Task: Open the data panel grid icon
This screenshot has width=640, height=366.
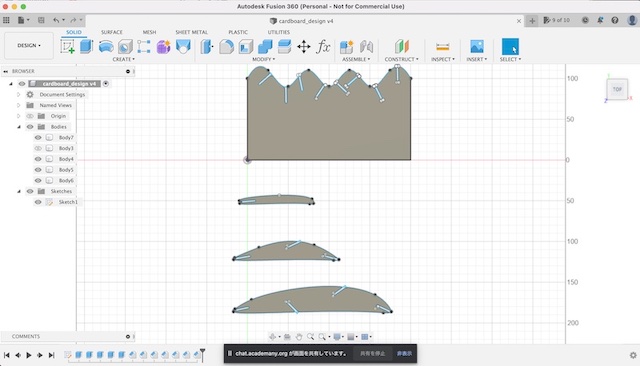Action: pyautogui.click(x=6, y=20)
